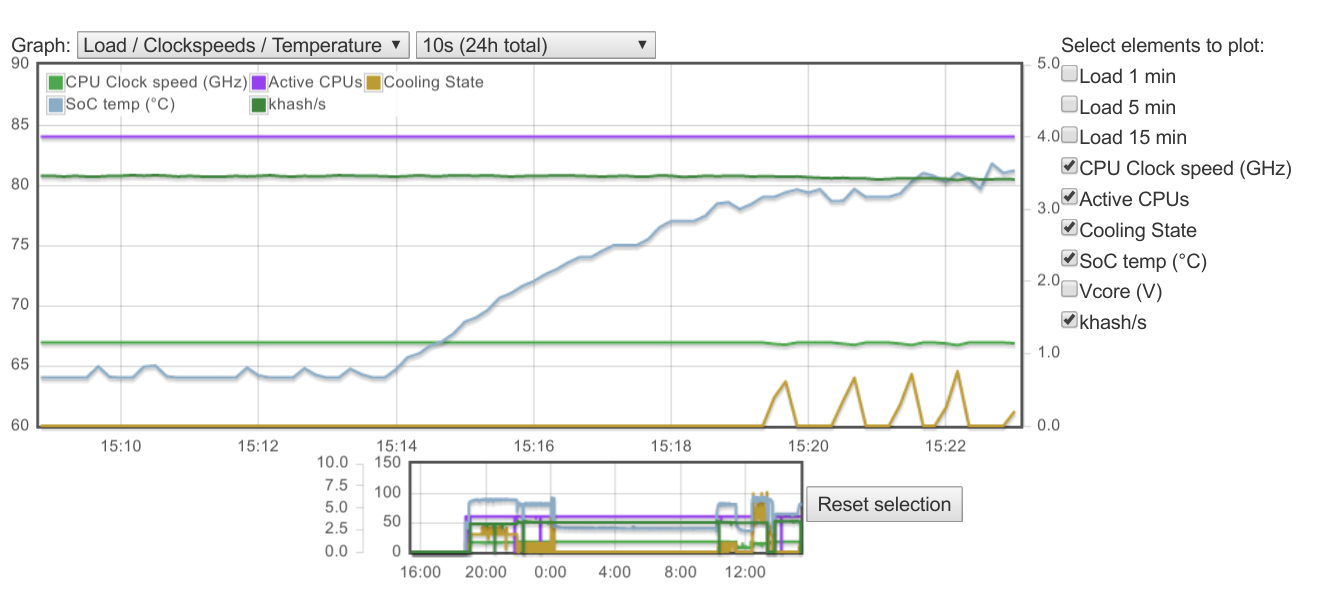Uncheck Active CPUs checkbox
This screenshot has height=602, width=1325.
(x=1069, y=197)
